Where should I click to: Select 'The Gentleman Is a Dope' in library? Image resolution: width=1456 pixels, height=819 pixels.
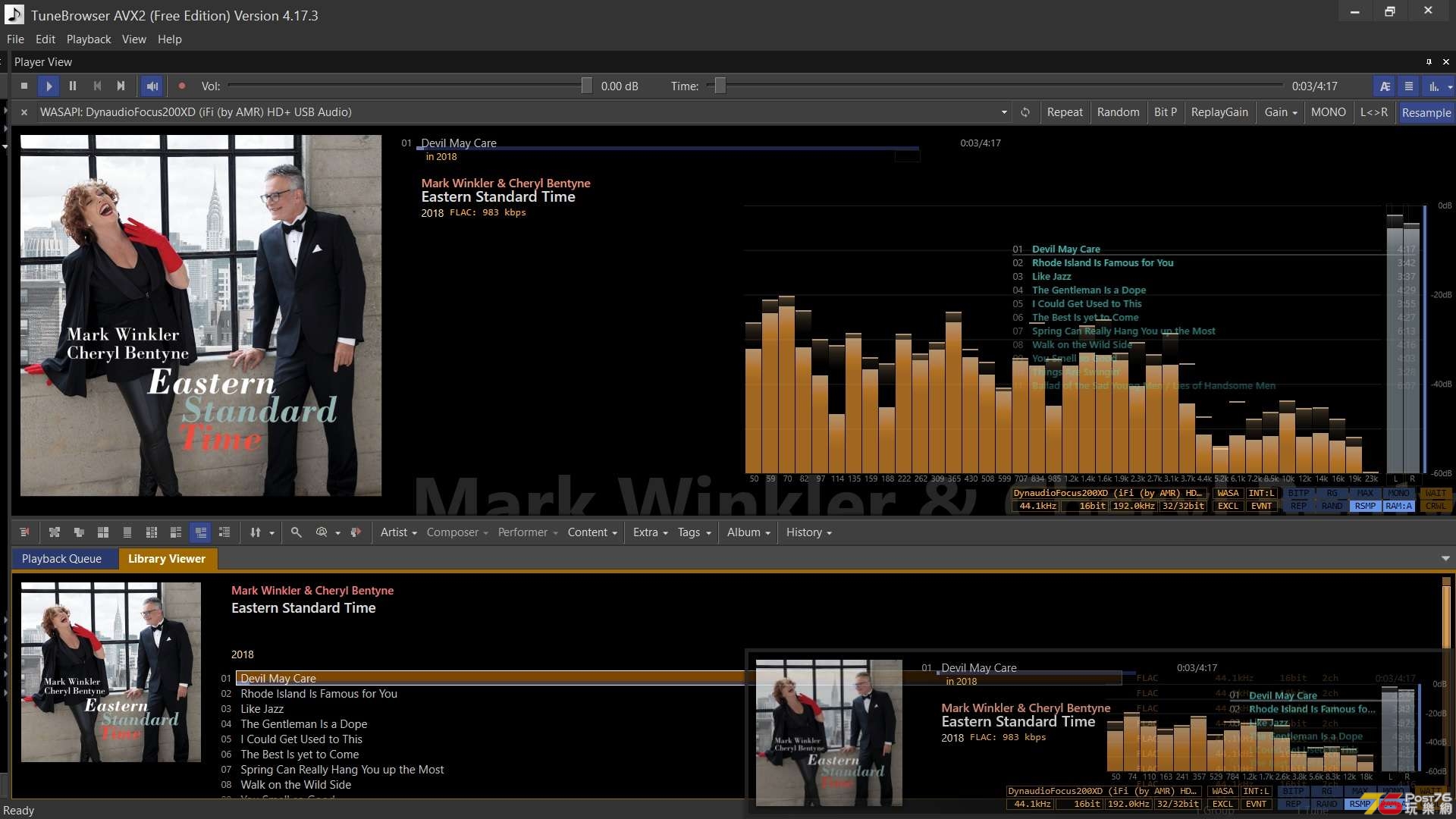303,724
